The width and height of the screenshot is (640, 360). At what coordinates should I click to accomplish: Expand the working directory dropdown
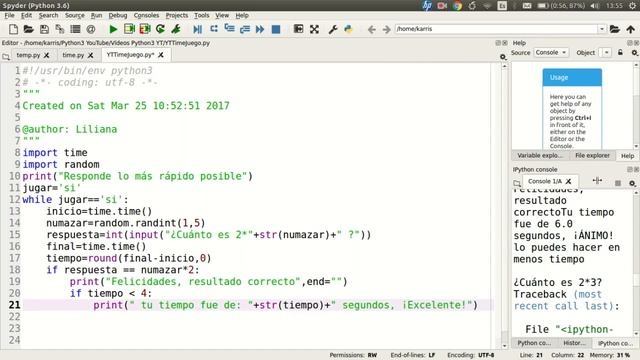(602, 29)
